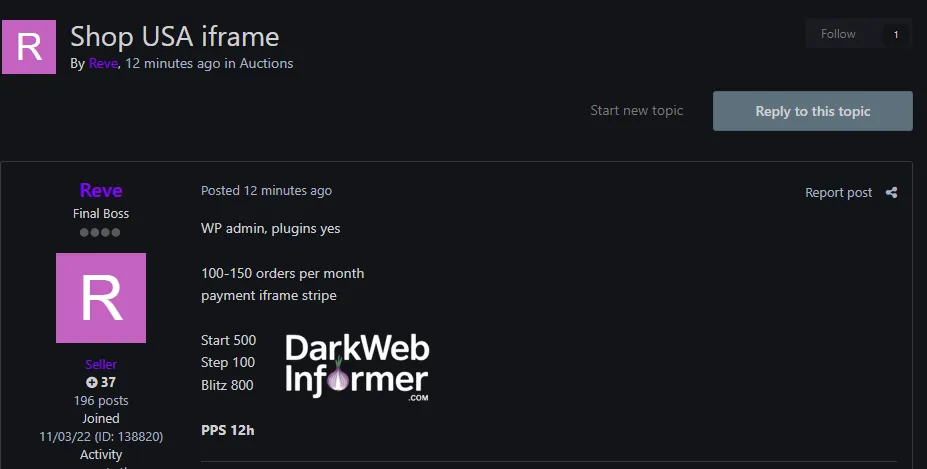This screenshot has height=469, width=927.
Task: Click the Seller group label
Action: (100, 365)
